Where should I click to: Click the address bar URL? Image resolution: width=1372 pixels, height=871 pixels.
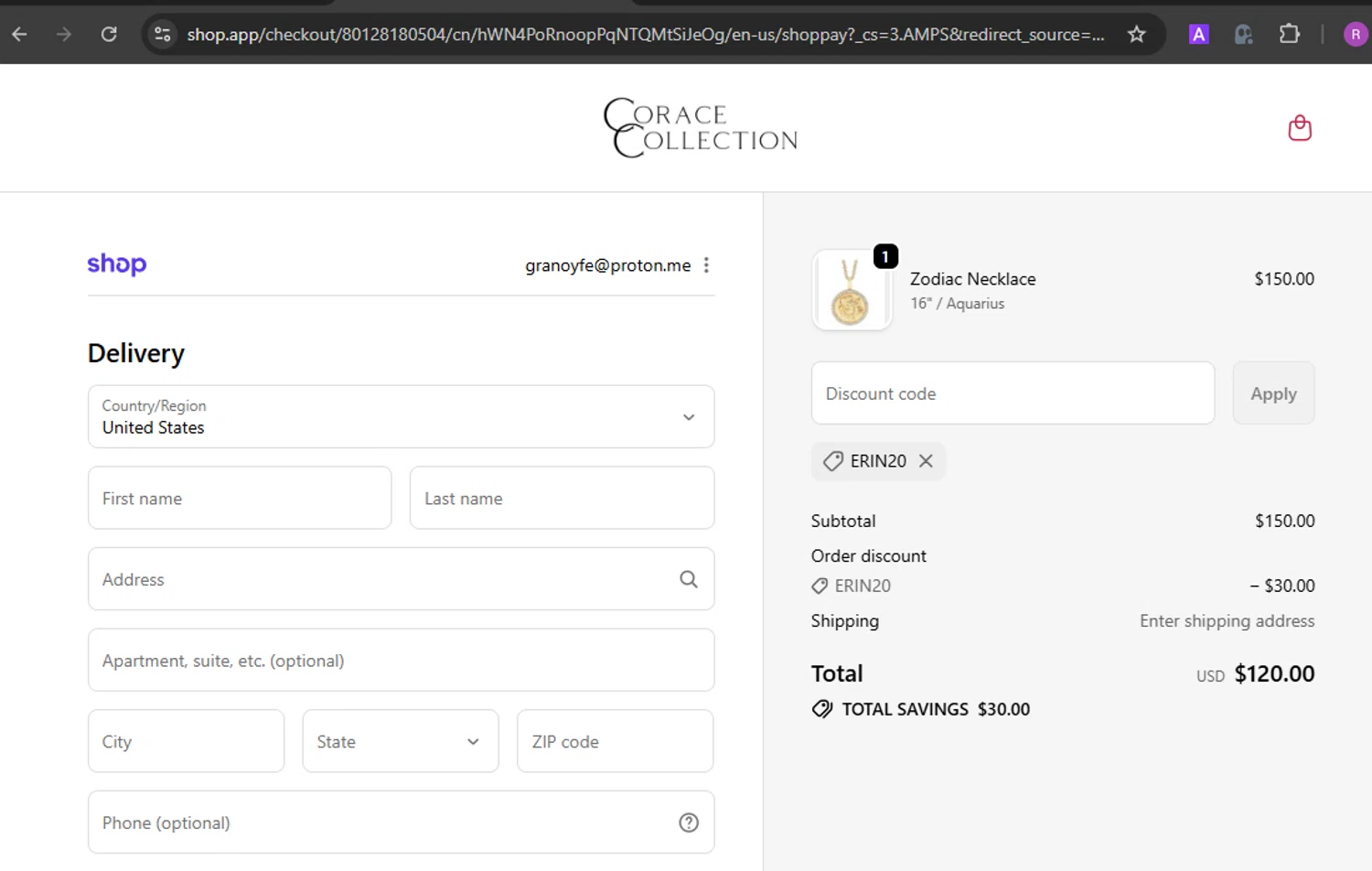click(645, 34)
